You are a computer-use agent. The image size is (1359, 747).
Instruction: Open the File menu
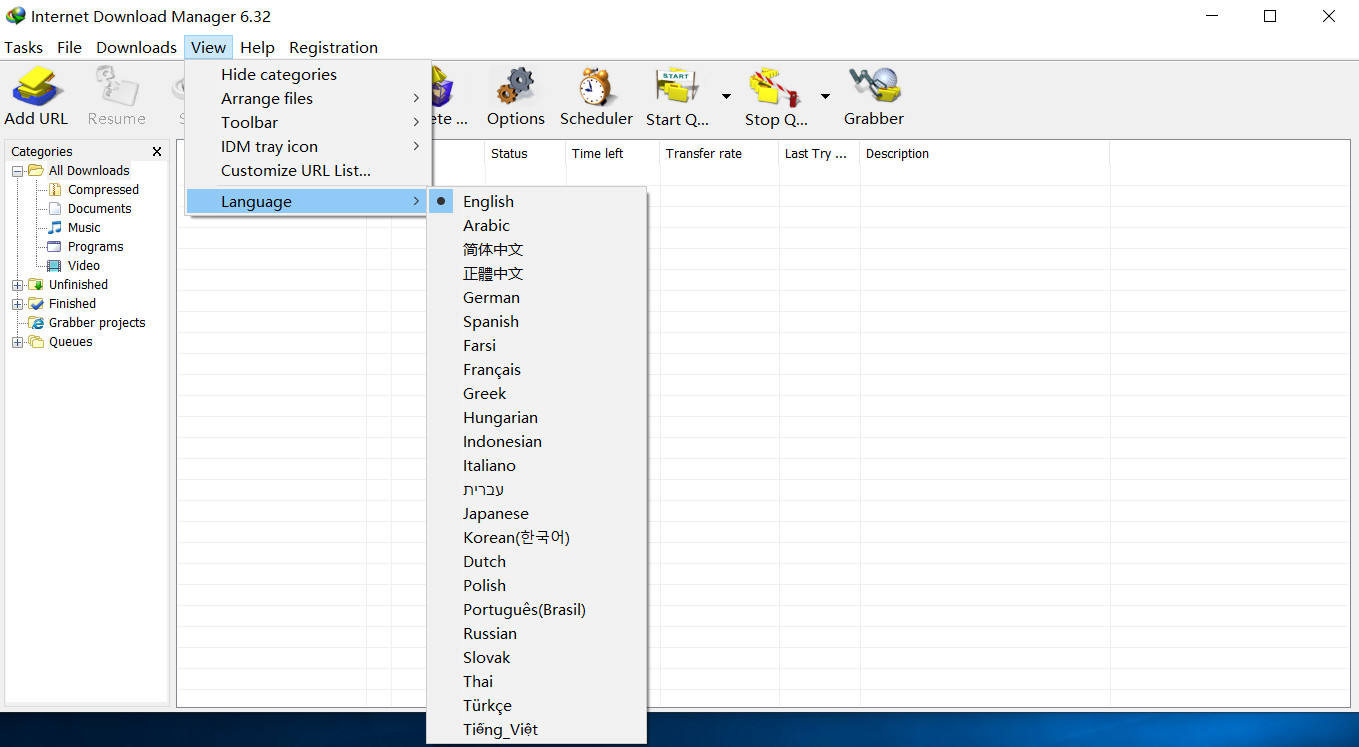(x=69, y=47)
